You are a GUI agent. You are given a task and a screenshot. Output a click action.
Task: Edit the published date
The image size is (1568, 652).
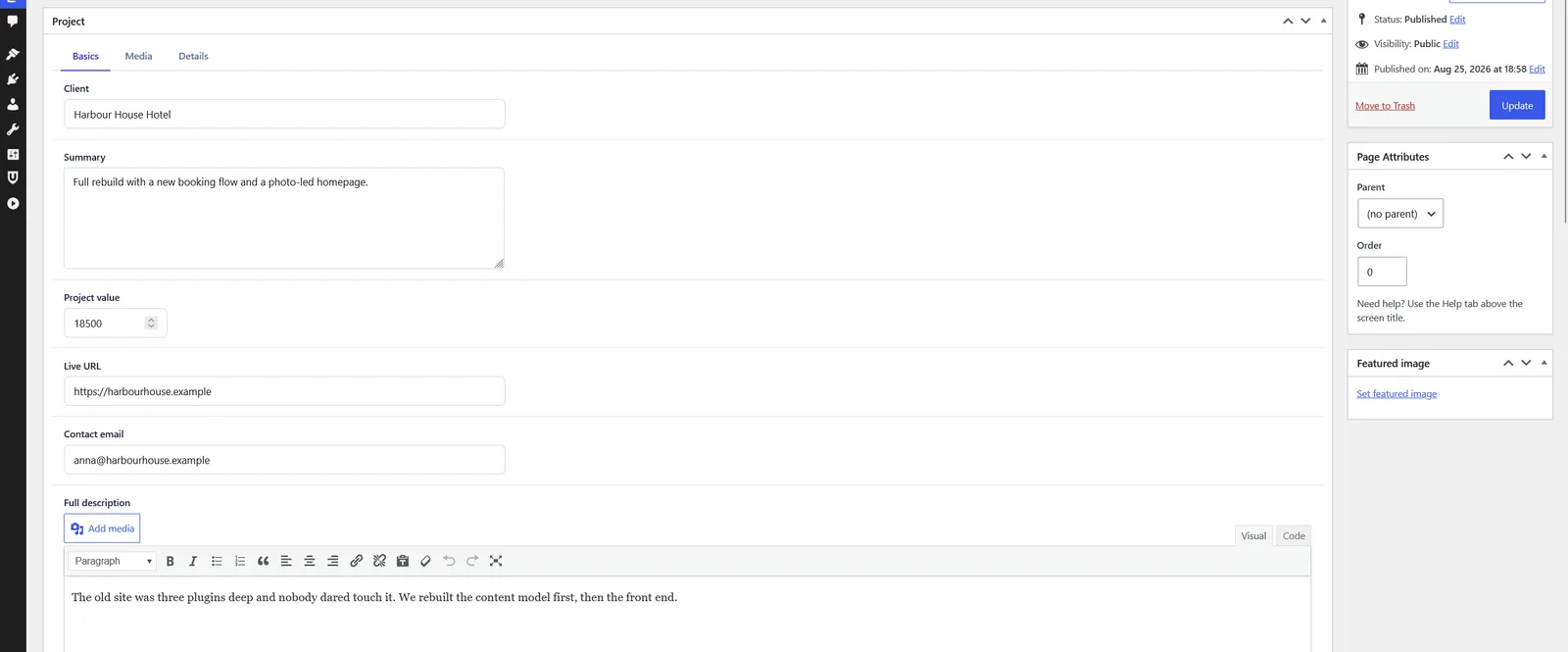1537,70
